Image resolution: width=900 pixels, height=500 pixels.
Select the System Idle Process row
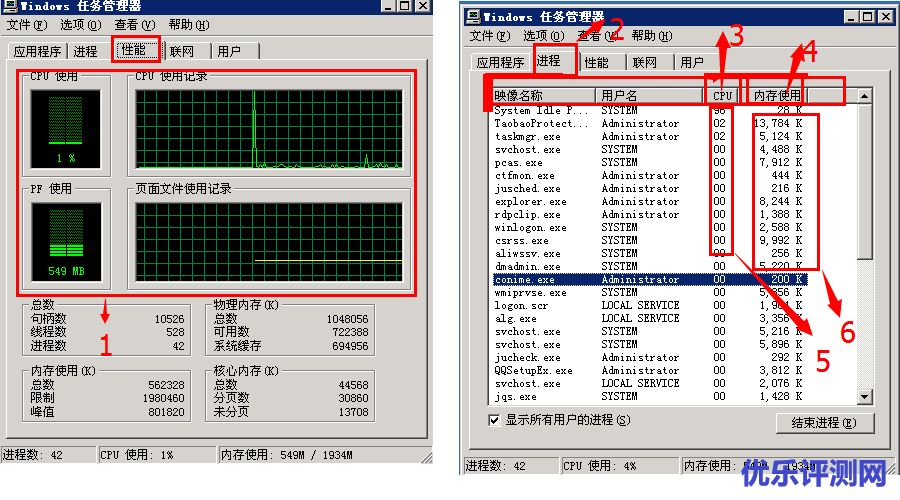[650, 110]
